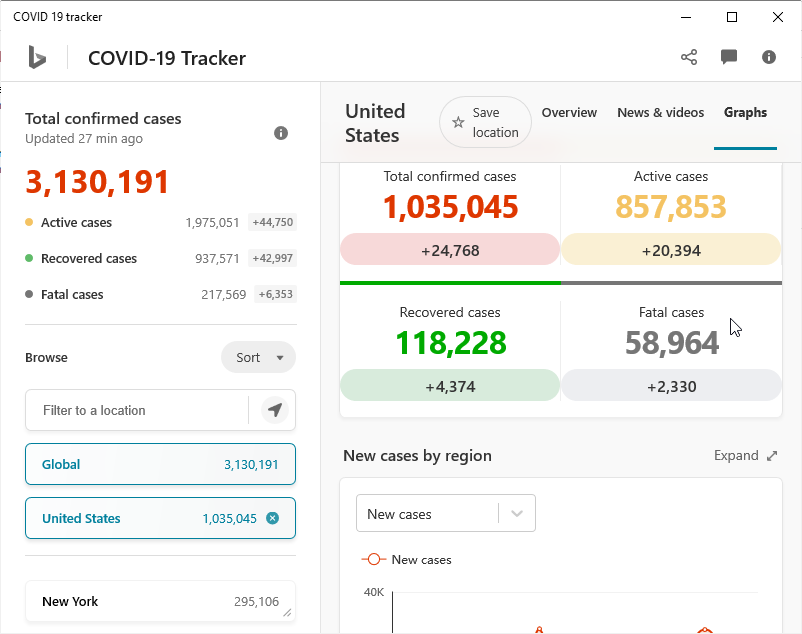
Task: Click the Bing logo icon
Action: pos(37,57)
